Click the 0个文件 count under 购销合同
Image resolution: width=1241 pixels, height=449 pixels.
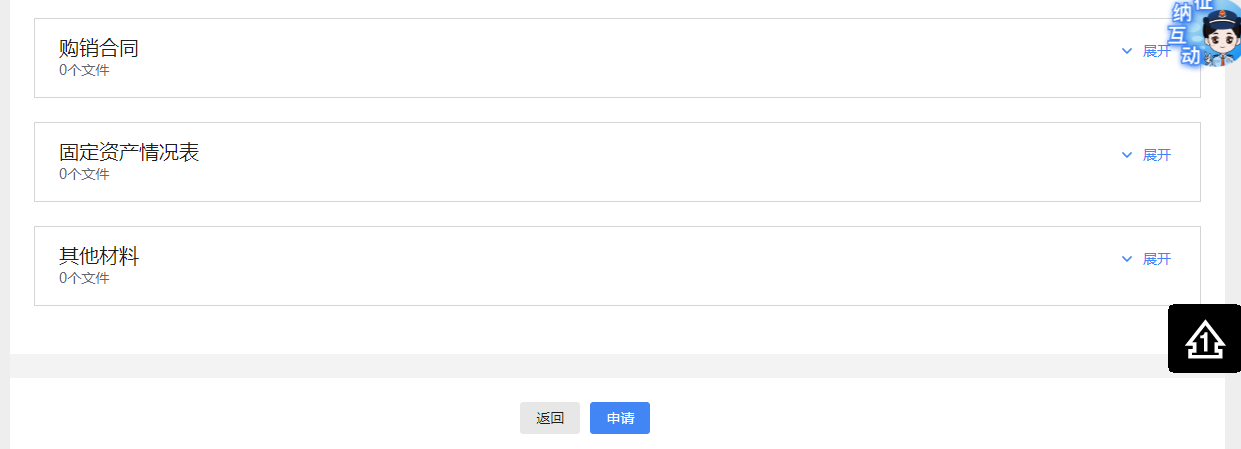tap(84, 70)
